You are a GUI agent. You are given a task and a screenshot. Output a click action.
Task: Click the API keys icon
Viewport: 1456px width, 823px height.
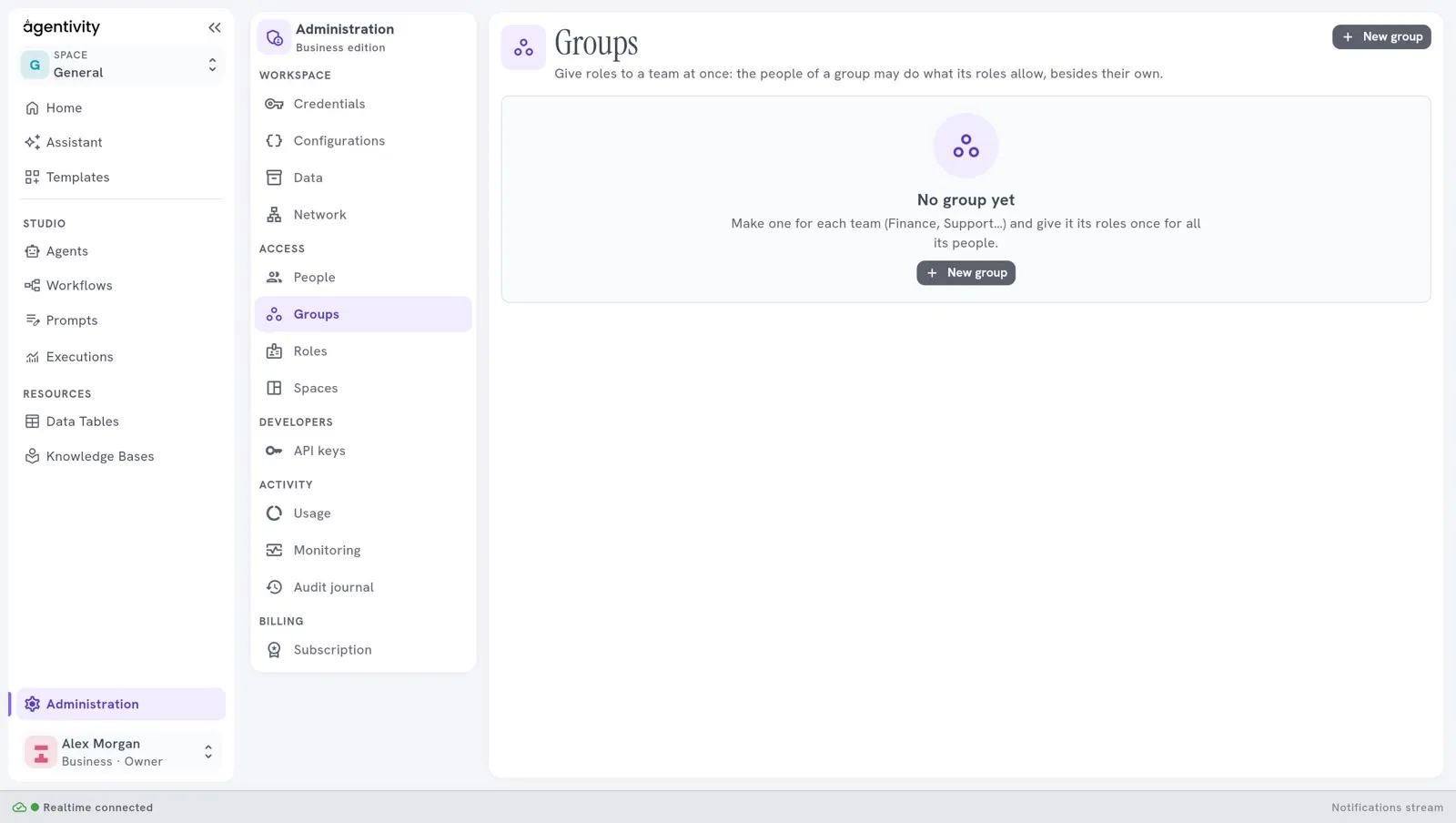274,451
